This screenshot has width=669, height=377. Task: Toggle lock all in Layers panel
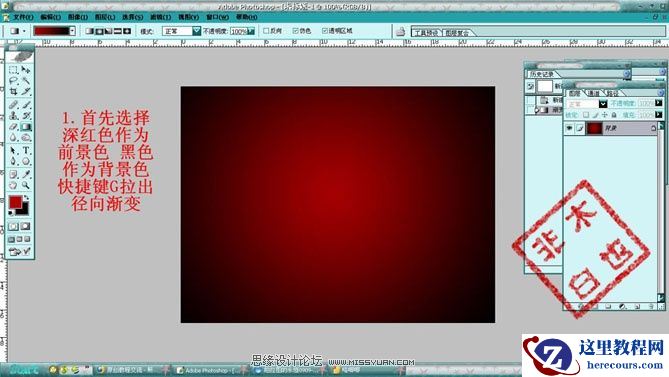click(614, 115)
